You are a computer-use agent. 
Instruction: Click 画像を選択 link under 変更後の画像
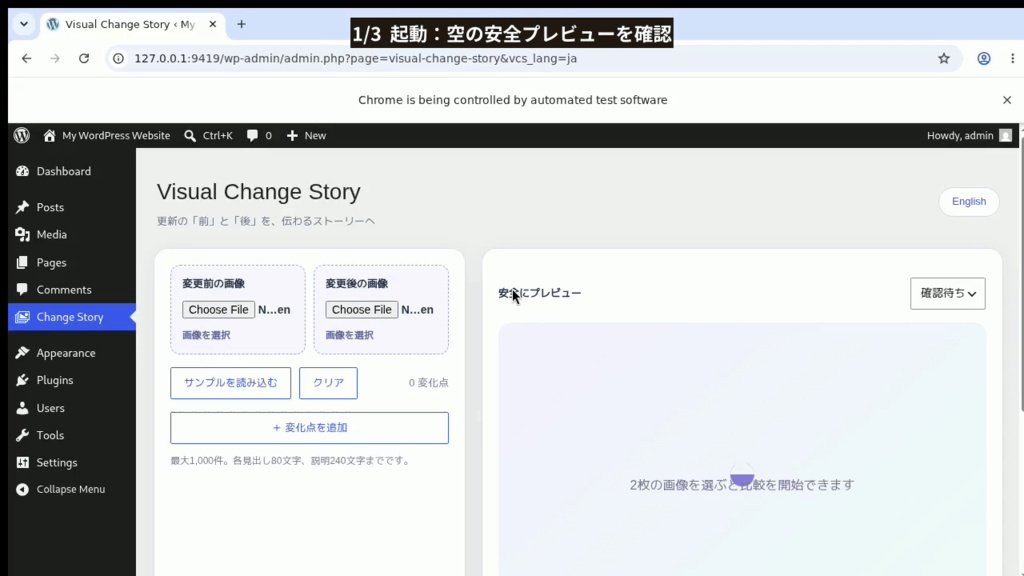[x=349, y=335]
